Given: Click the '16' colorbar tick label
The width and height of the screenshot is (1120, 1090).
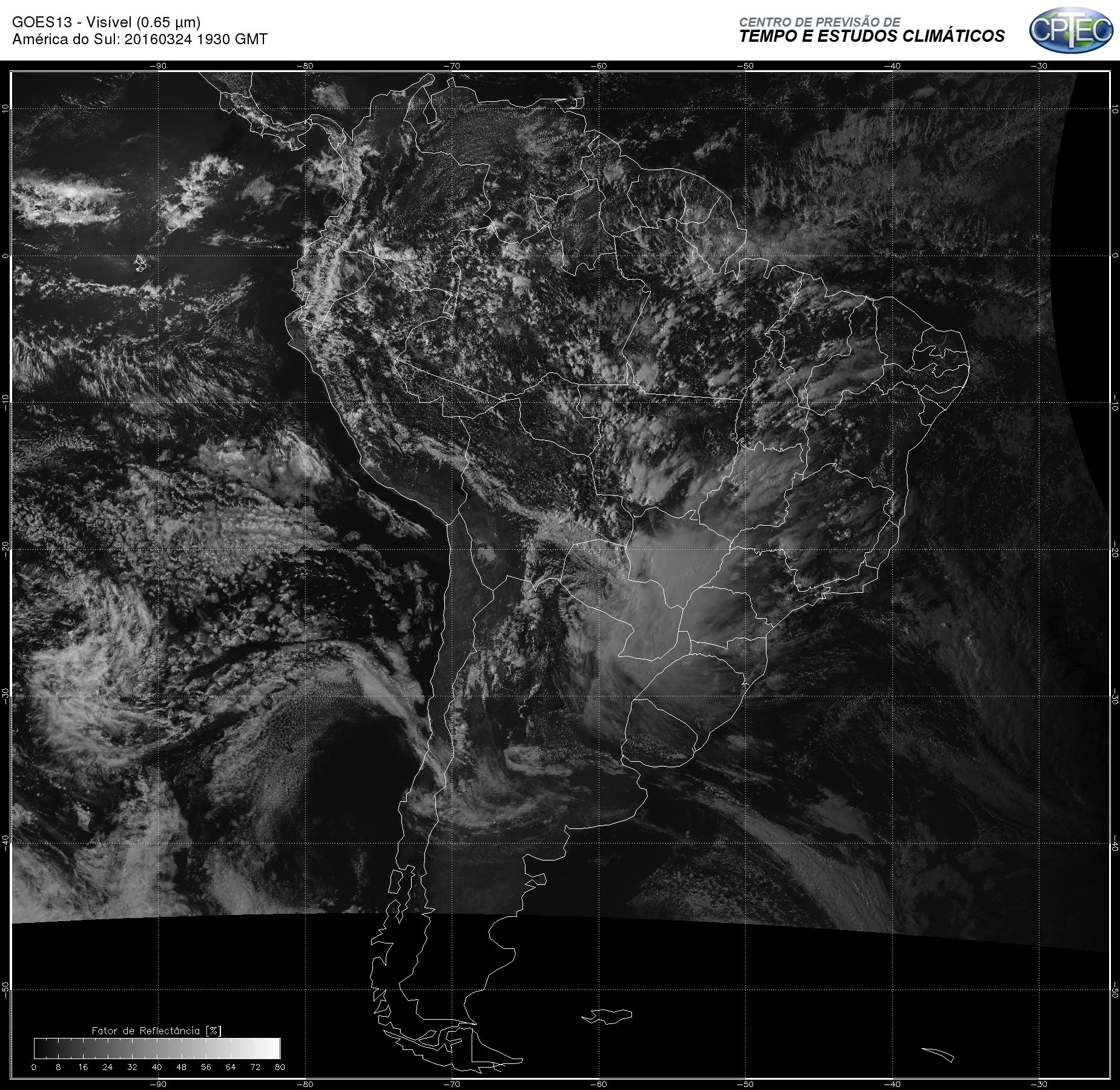Looking at the screenshot, I should (83, 1067).
